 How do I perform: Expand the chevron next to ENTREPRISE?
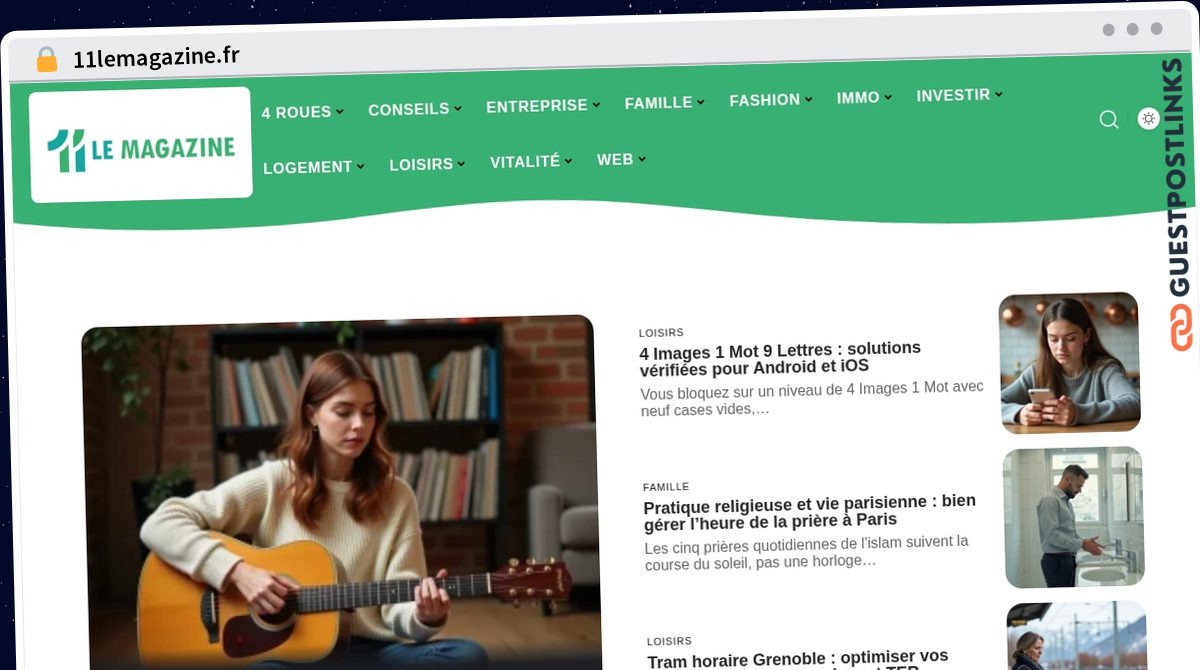point(596,104)
